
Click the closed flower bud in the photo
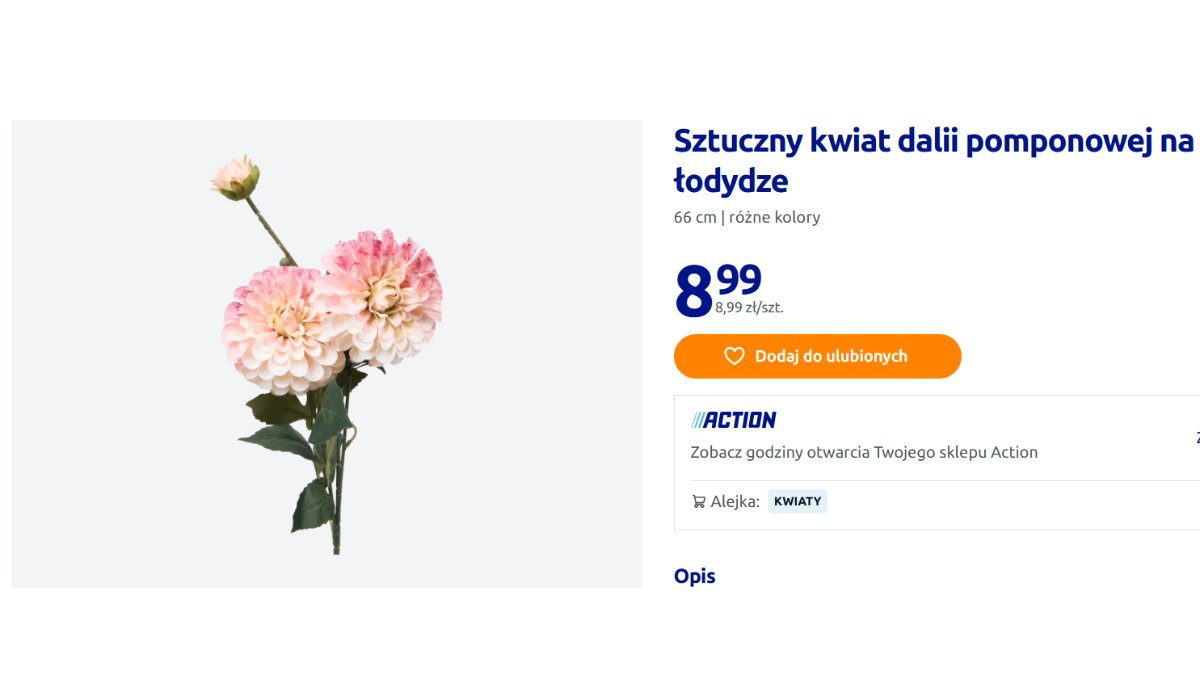(x=236, y=178)
